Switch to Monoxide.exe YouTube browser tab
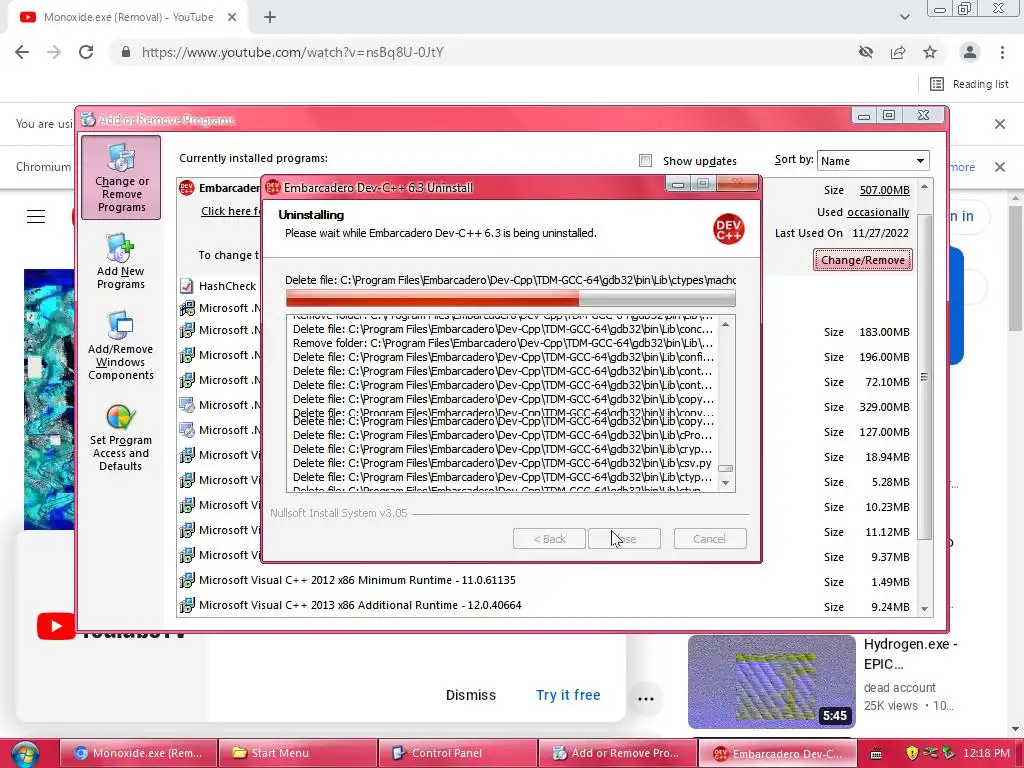The height and width of the screenshot is (768, 1024). (129, 18)
